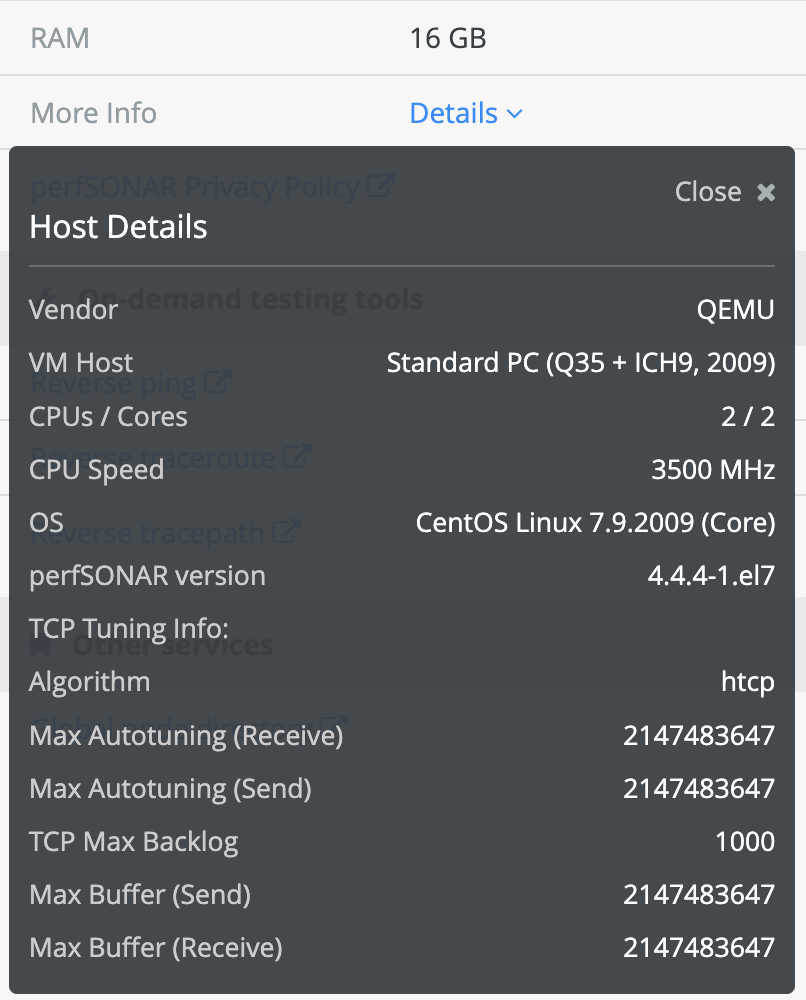Select the TCP Max Backlog value 1000
The width and height of the screenshot is (806, 1000).
point(745,842)
